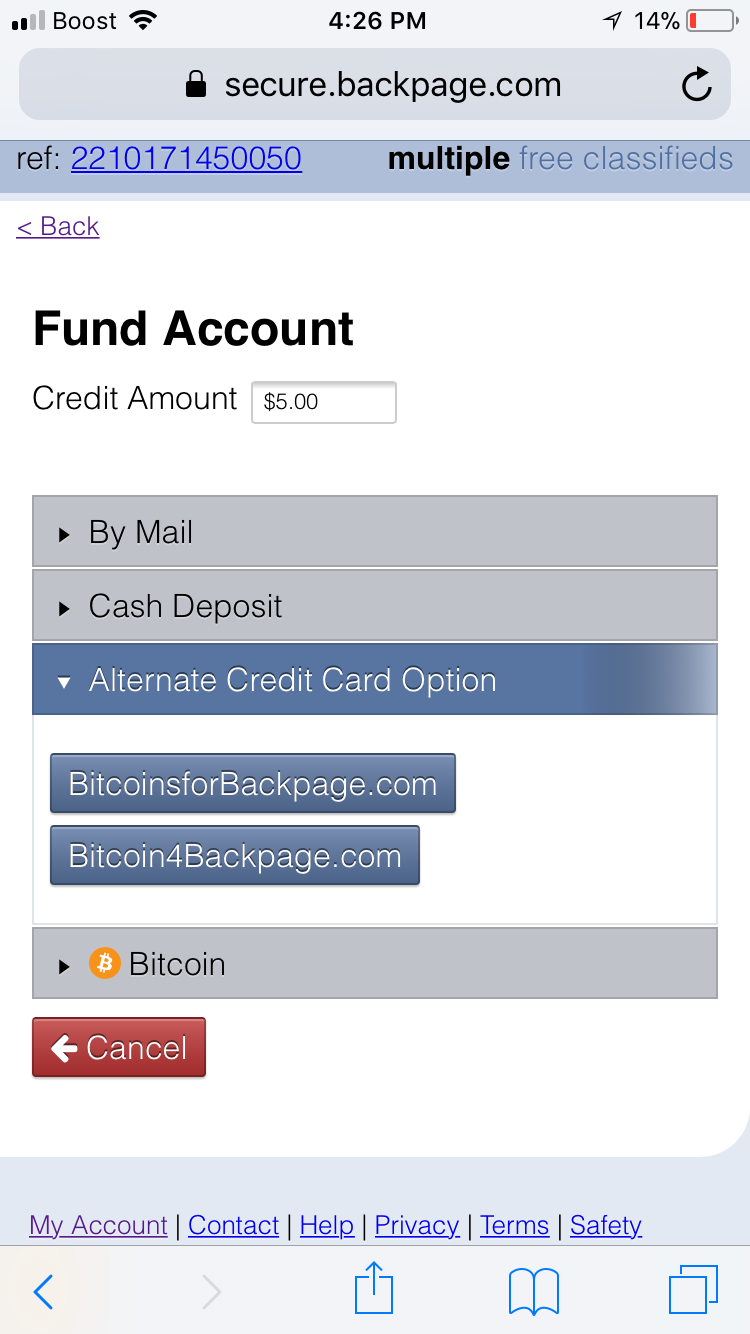Open the Safari share sheet icon
Screen dimensions: 750x1334
click(x=375, y=1288)
